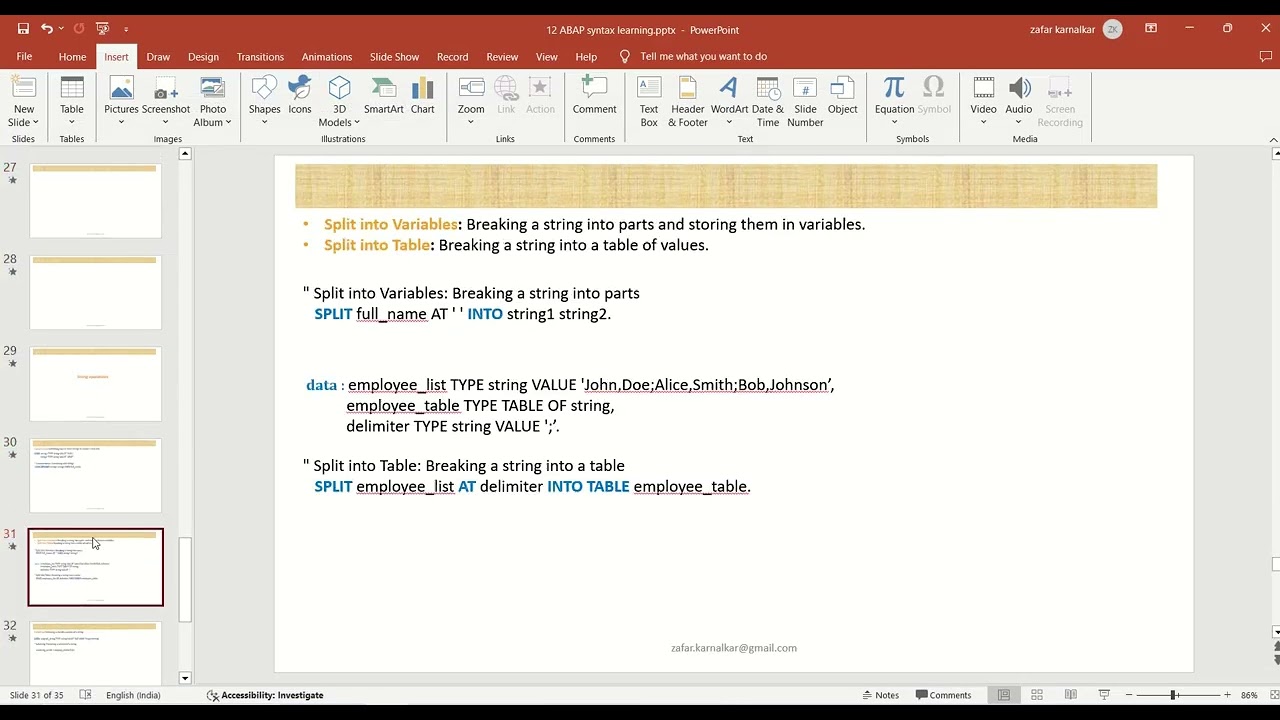Open the Slide Show tab
The width and height of the screenshot is (1280, 720).
pyautogui.click(x=394, y=57)
